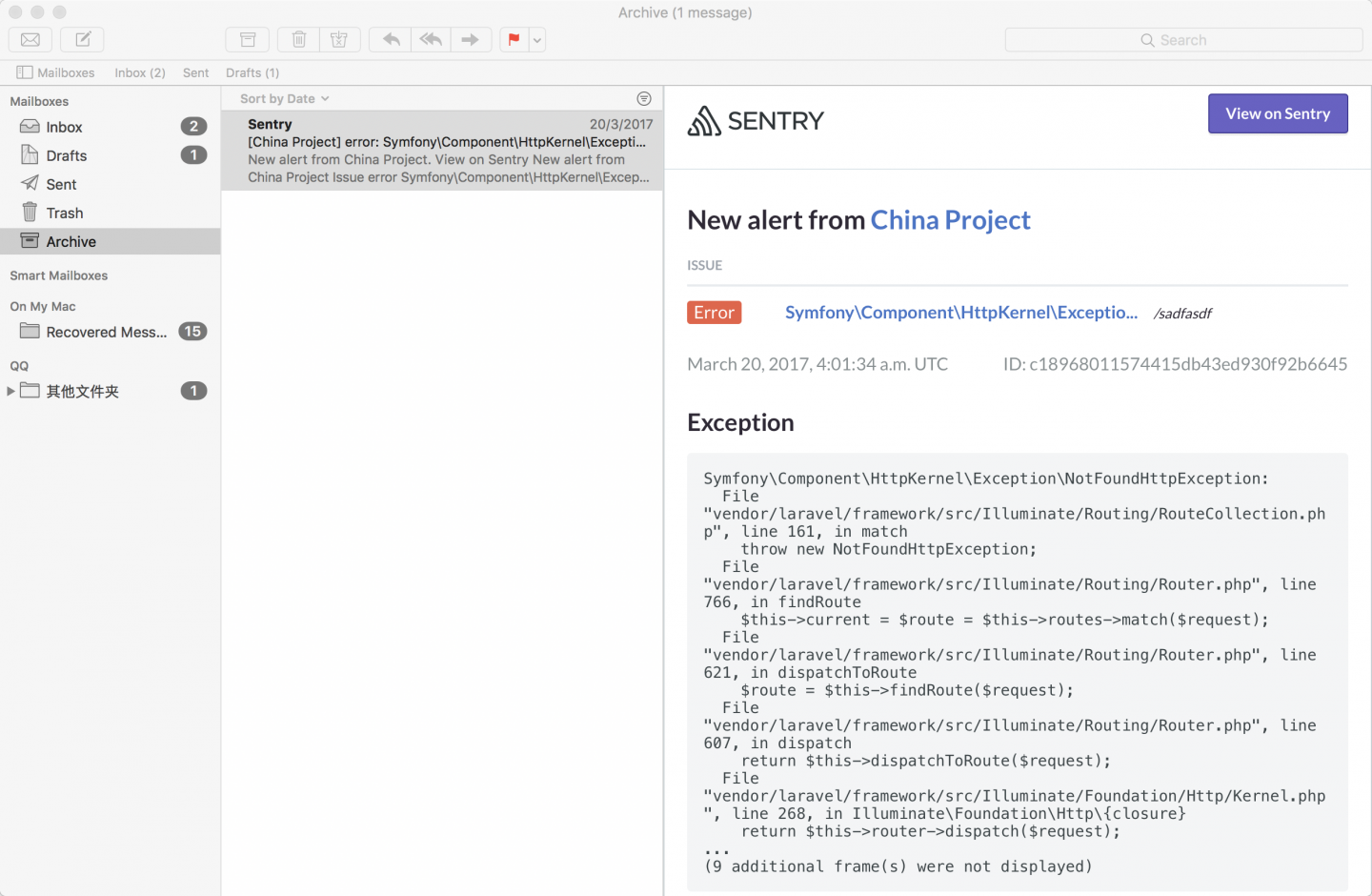
Task: Delete the message with the trash icon
Action: coord(298,39)
